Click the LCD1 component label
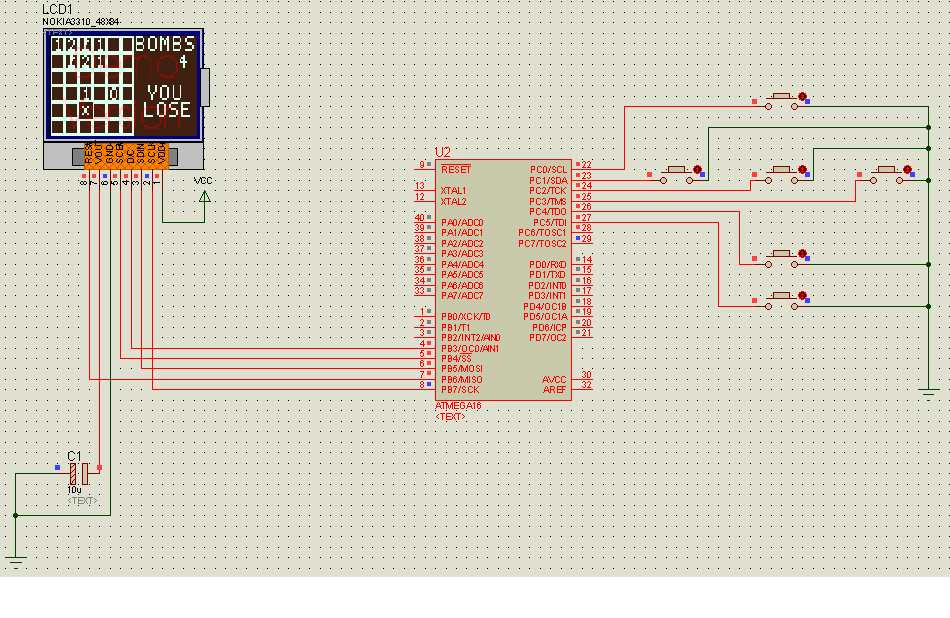Image resolution: width=950 pixels, height=618 pixels. [x=58, y=10]
